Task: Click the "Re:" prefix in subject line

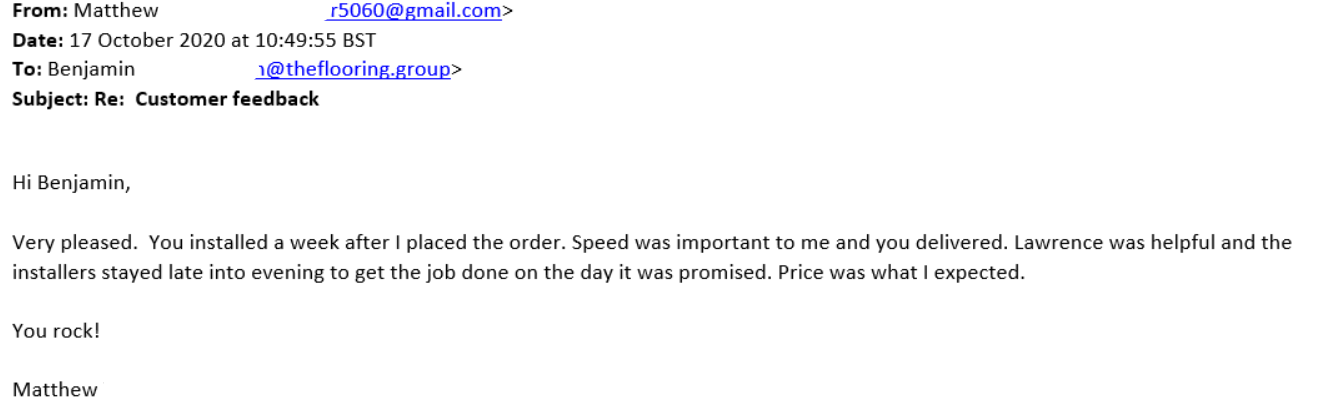Action: click(109, 99)
